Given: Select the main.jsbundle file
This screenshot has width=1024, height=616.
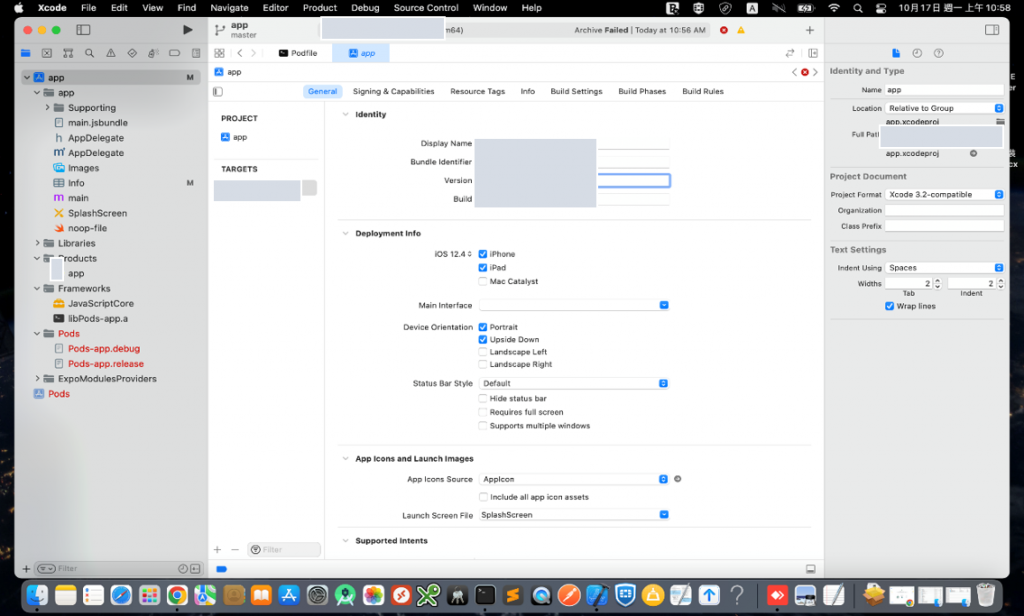Looking at the screenshot, I should [98, 123].
